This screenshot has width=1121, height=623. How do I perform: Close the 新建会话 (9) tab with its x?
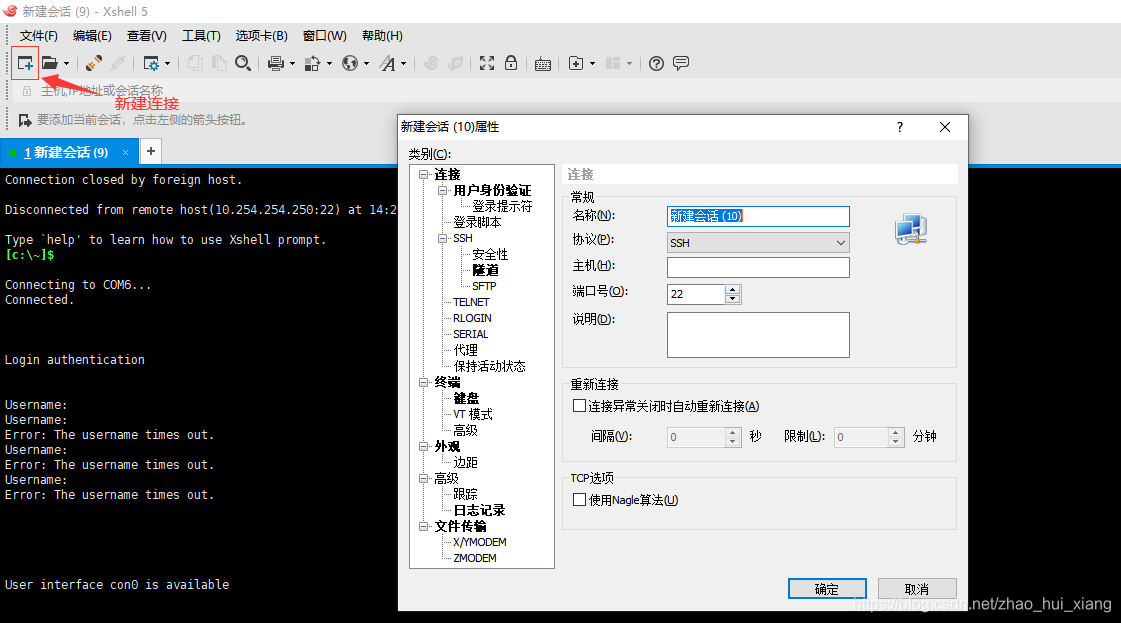point(125,152)
